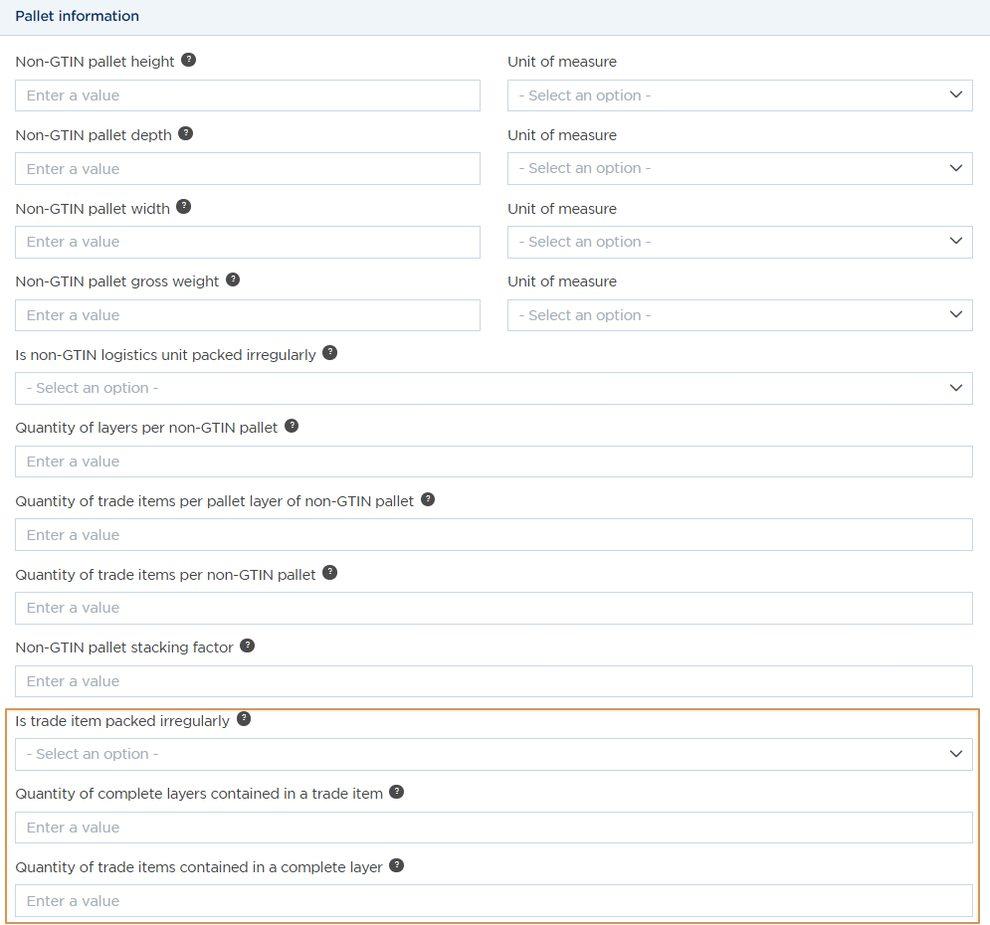Click help icon next to Non-GTIN pallet height

click(188, 60)
